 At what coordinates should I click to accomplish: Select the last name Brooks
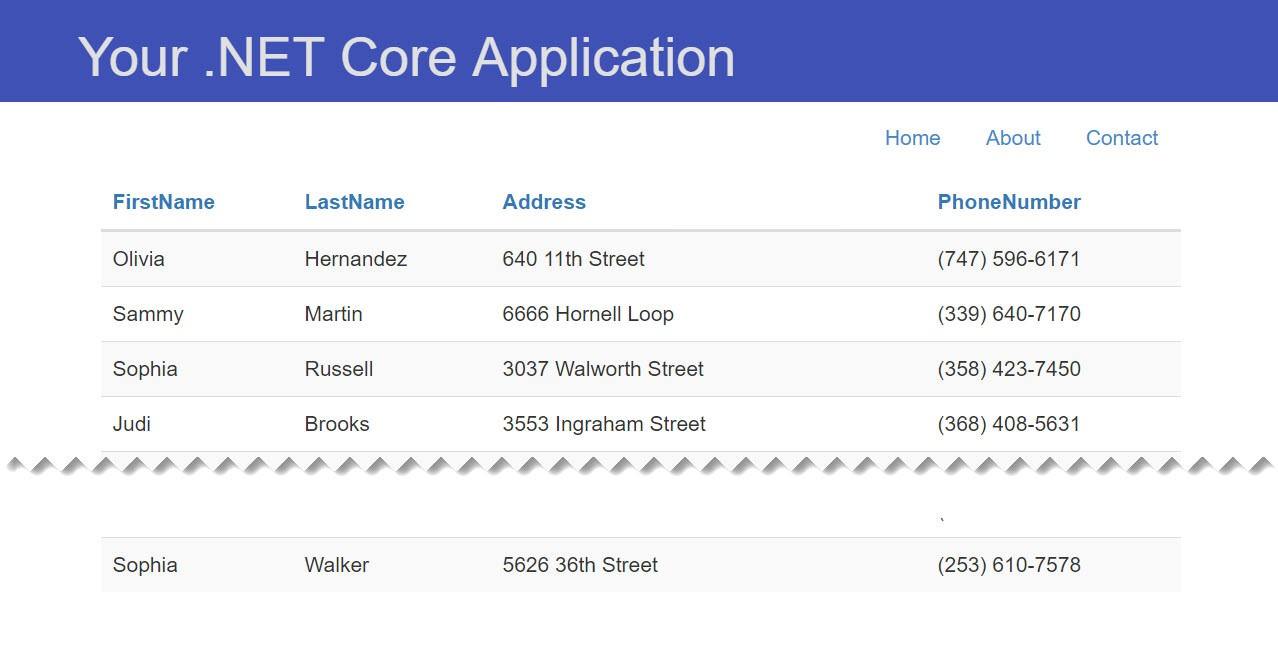(337, 424)
